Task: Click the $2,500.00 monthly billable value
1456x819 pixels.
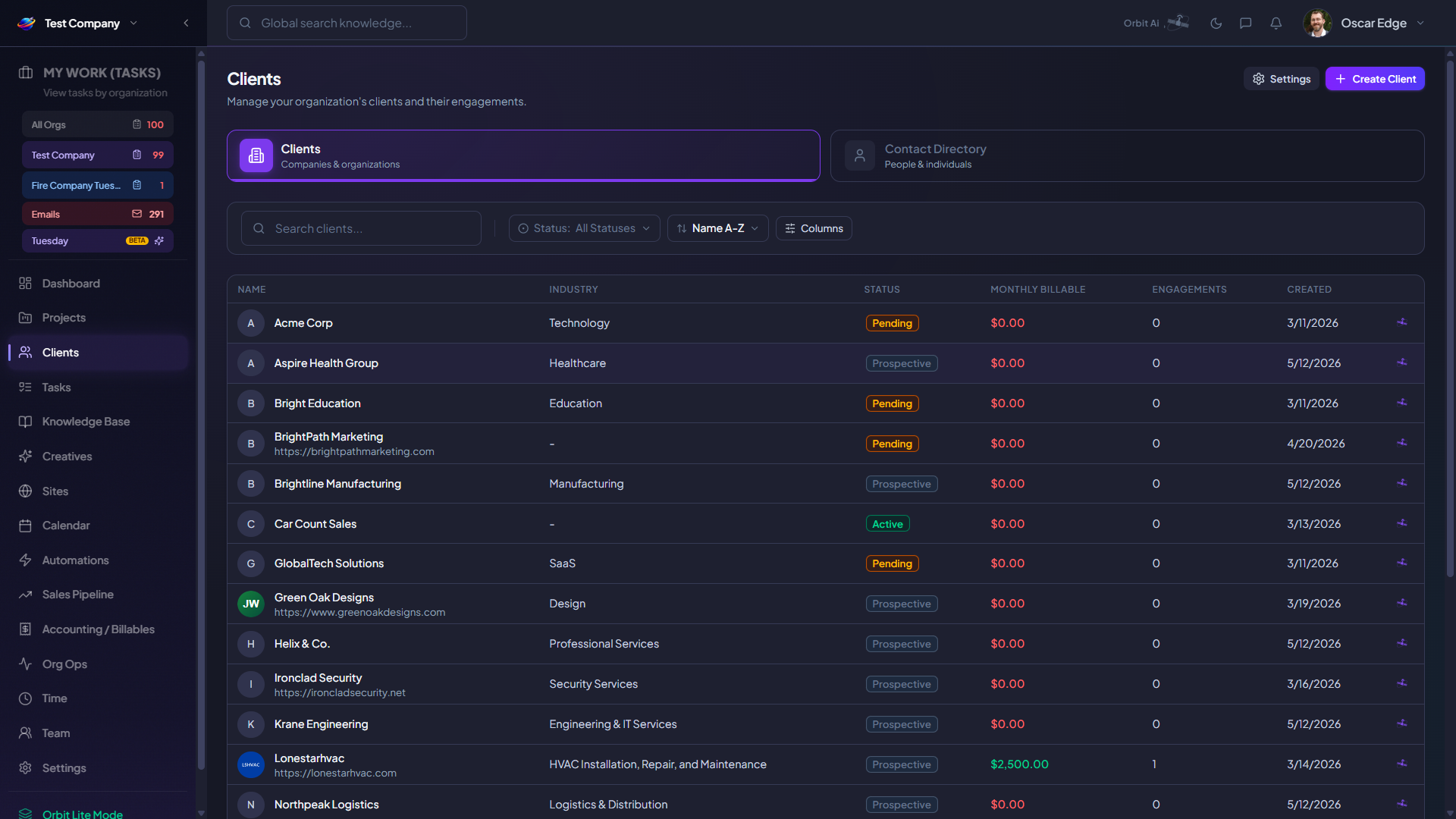Action: (1019, 764)
